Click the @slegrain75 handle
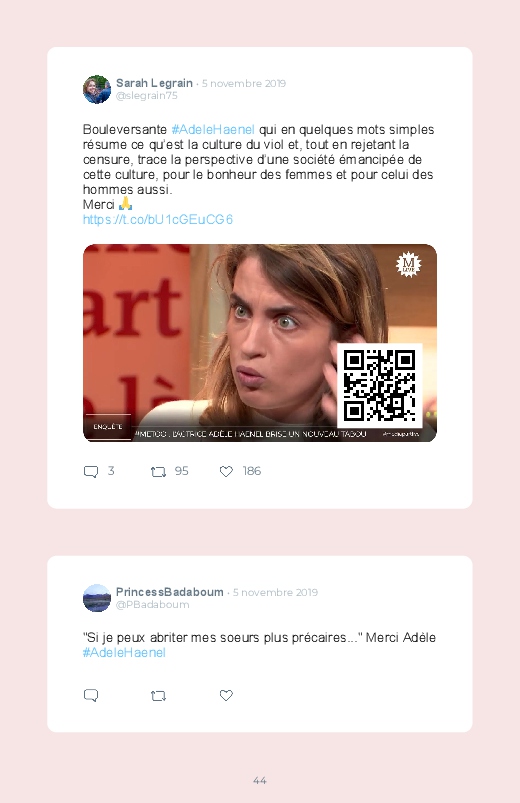Viewport: 520px width, 803px height. [147, 96]
